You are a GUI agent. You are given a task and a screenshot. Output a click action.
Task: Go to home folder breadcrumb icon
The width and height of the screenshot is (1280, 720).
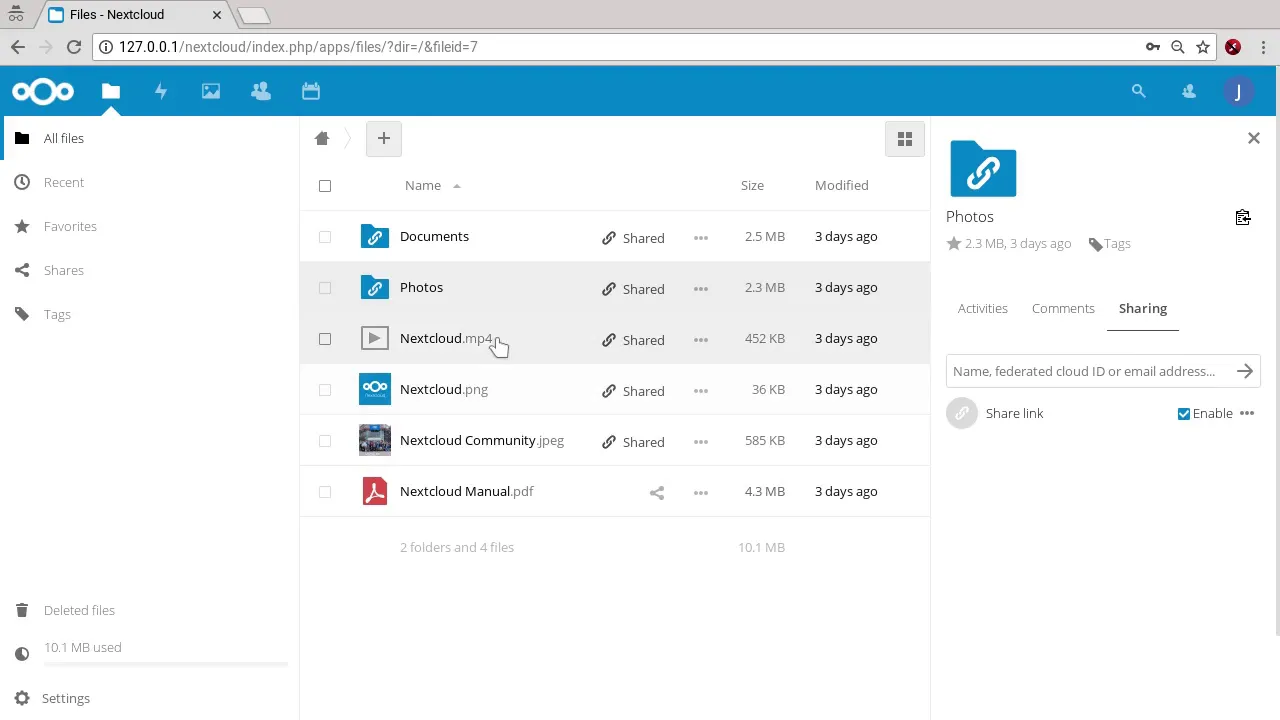tap(322, 139)
